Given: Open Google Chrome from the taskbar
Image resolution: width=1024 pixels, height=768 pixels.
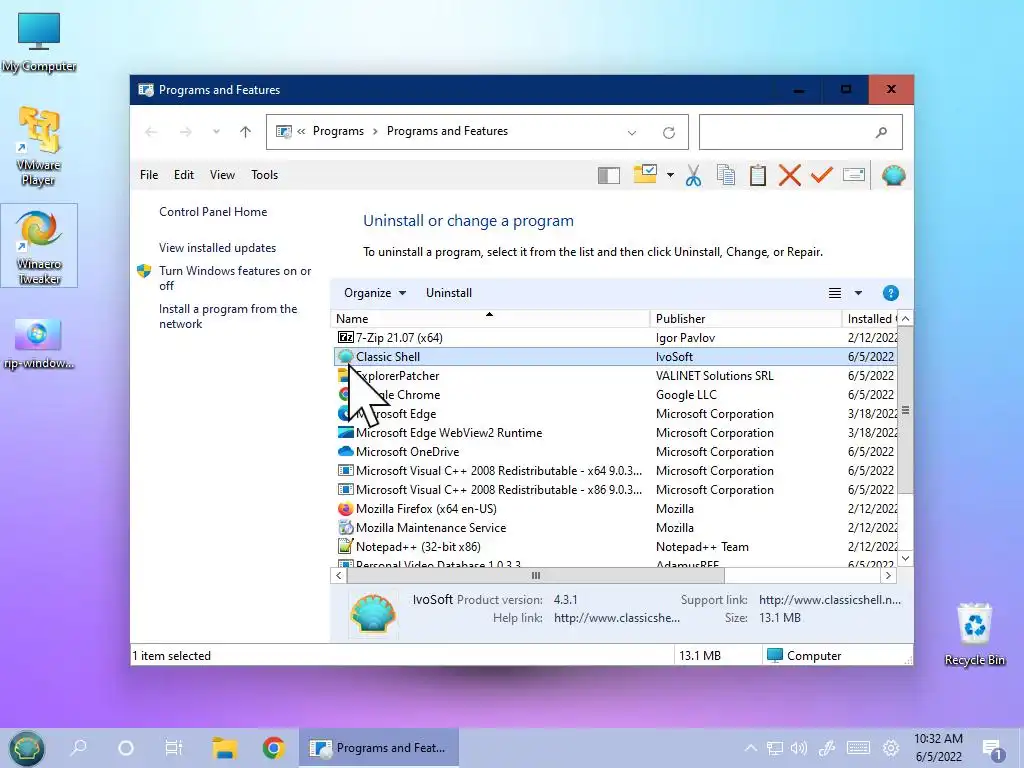Looking at the screenshot, I should (x=274, y=748).
